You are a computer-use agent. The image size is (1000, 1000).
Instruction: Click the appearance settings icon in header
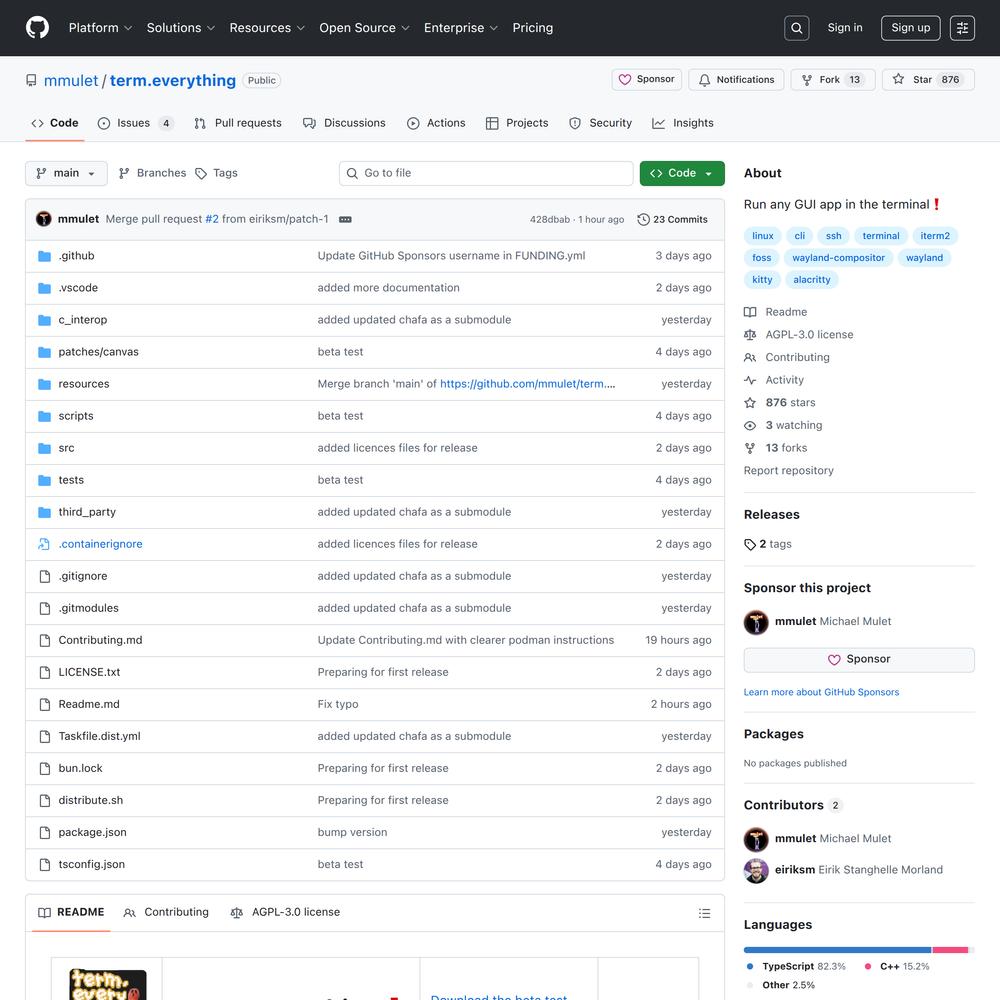[962, 28]
